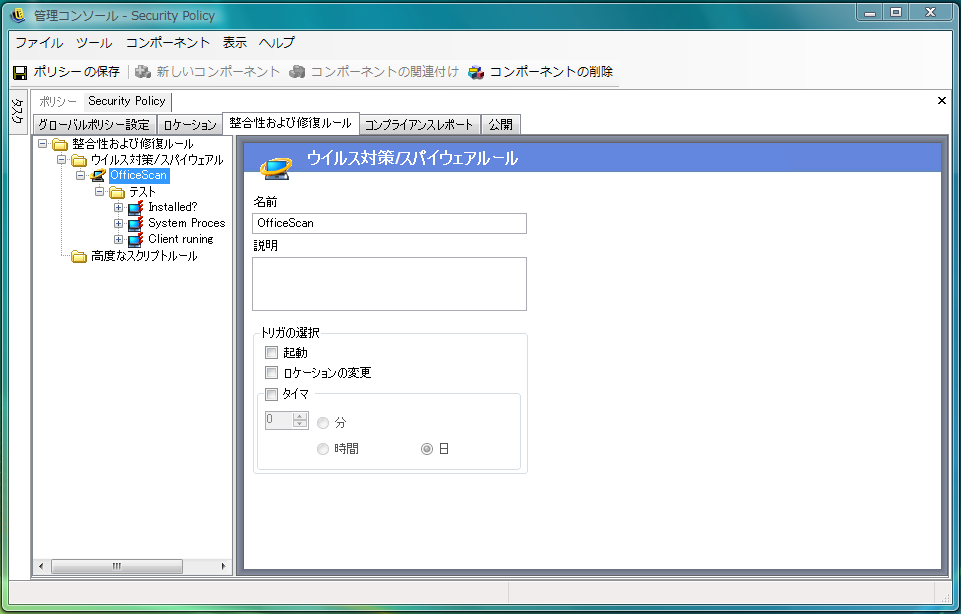Image resolution: width=961 pixels, height=614 pixels.
Task: Open the ヘルプ menu
Action: click(x=276, y=43)
